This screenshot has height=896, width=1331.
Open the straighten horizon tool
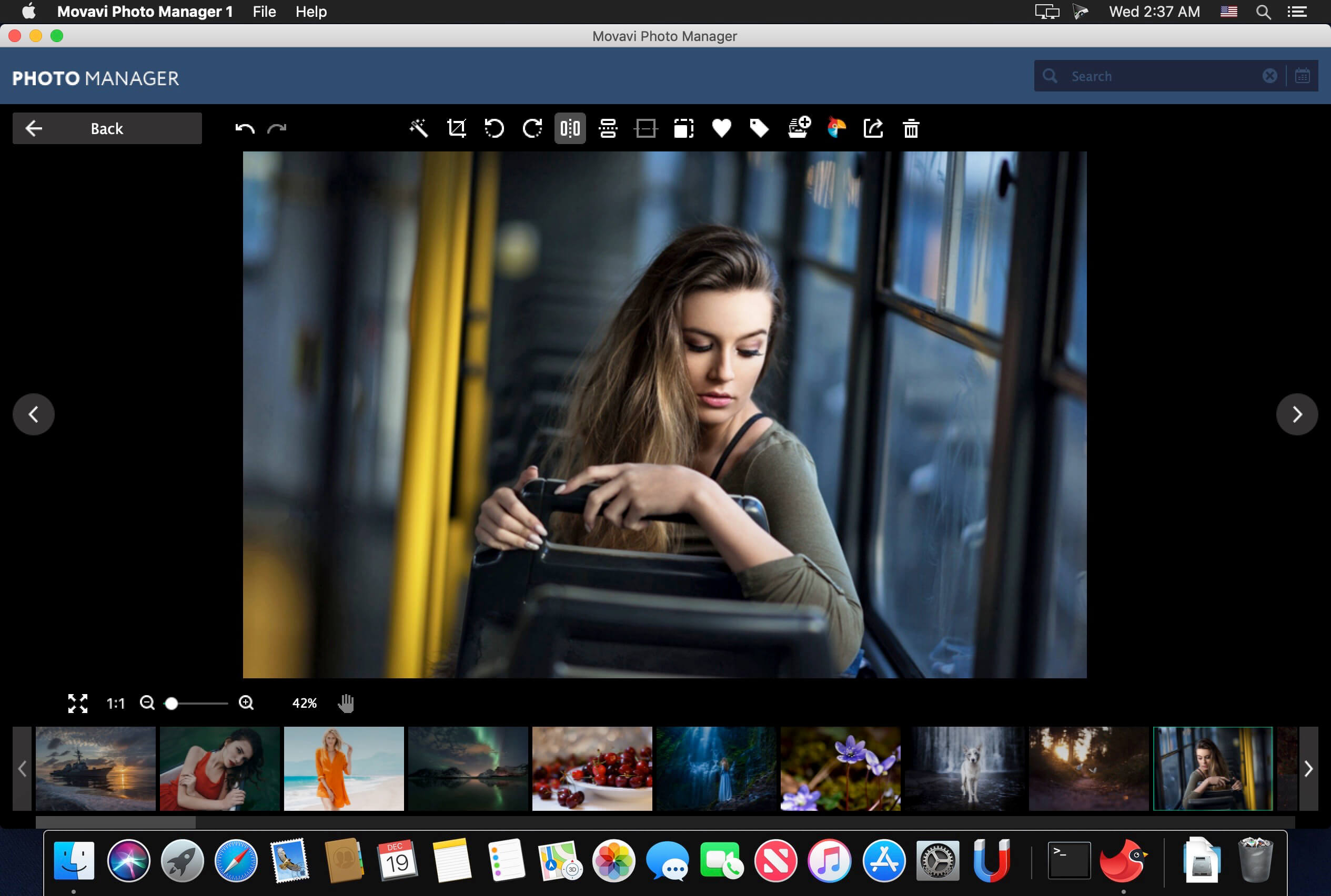click(646, 128)
